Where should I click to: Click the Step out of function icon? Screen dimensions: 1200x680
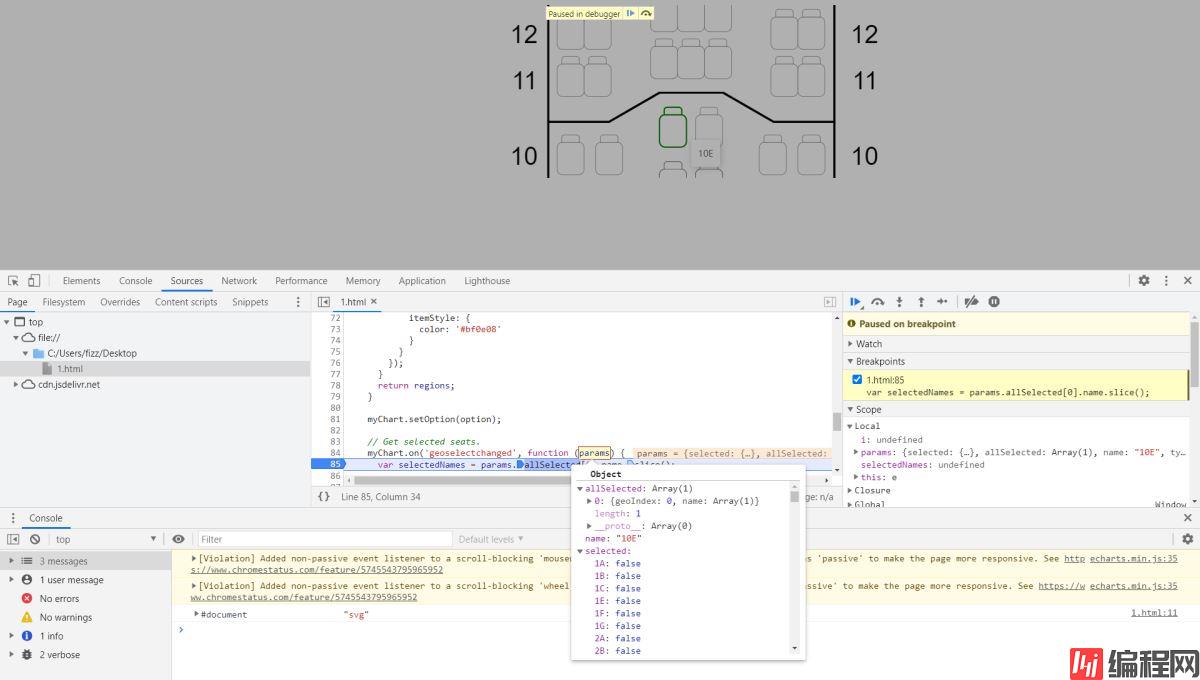pos(920,302)
